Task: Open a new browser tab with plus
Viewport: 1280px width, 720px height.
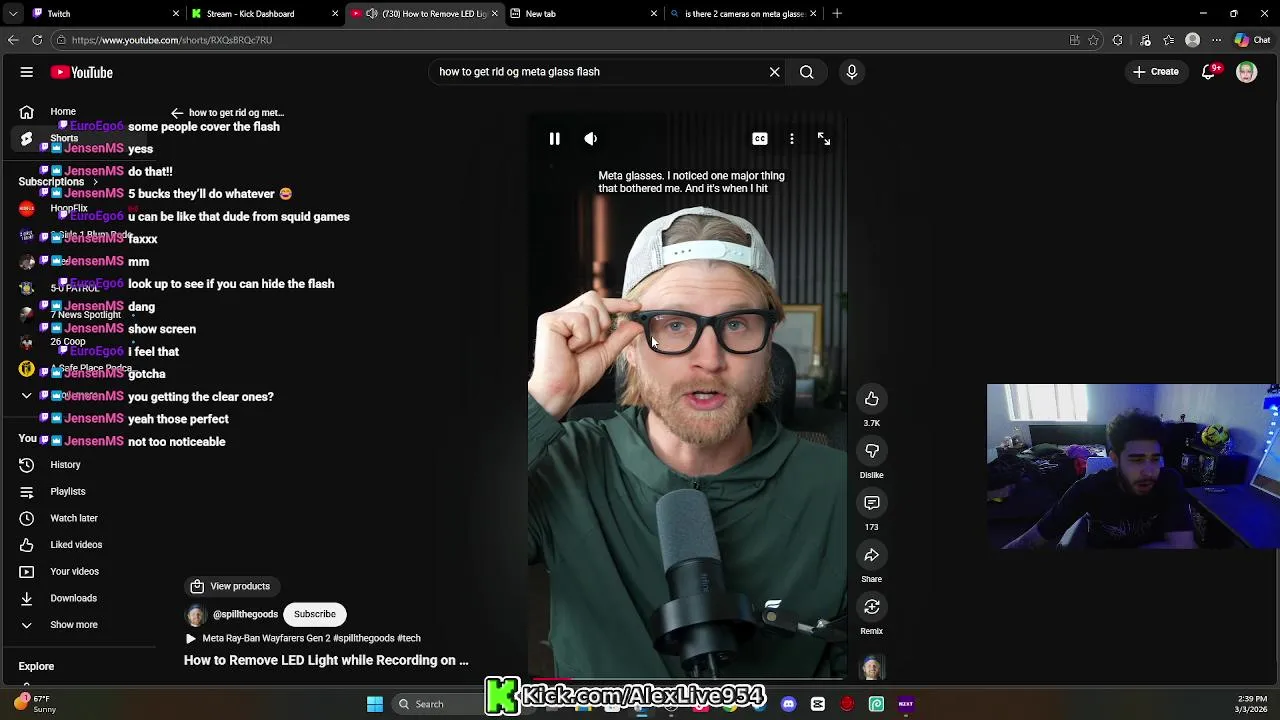Action: pyautogui.click(x=837, y=13)
